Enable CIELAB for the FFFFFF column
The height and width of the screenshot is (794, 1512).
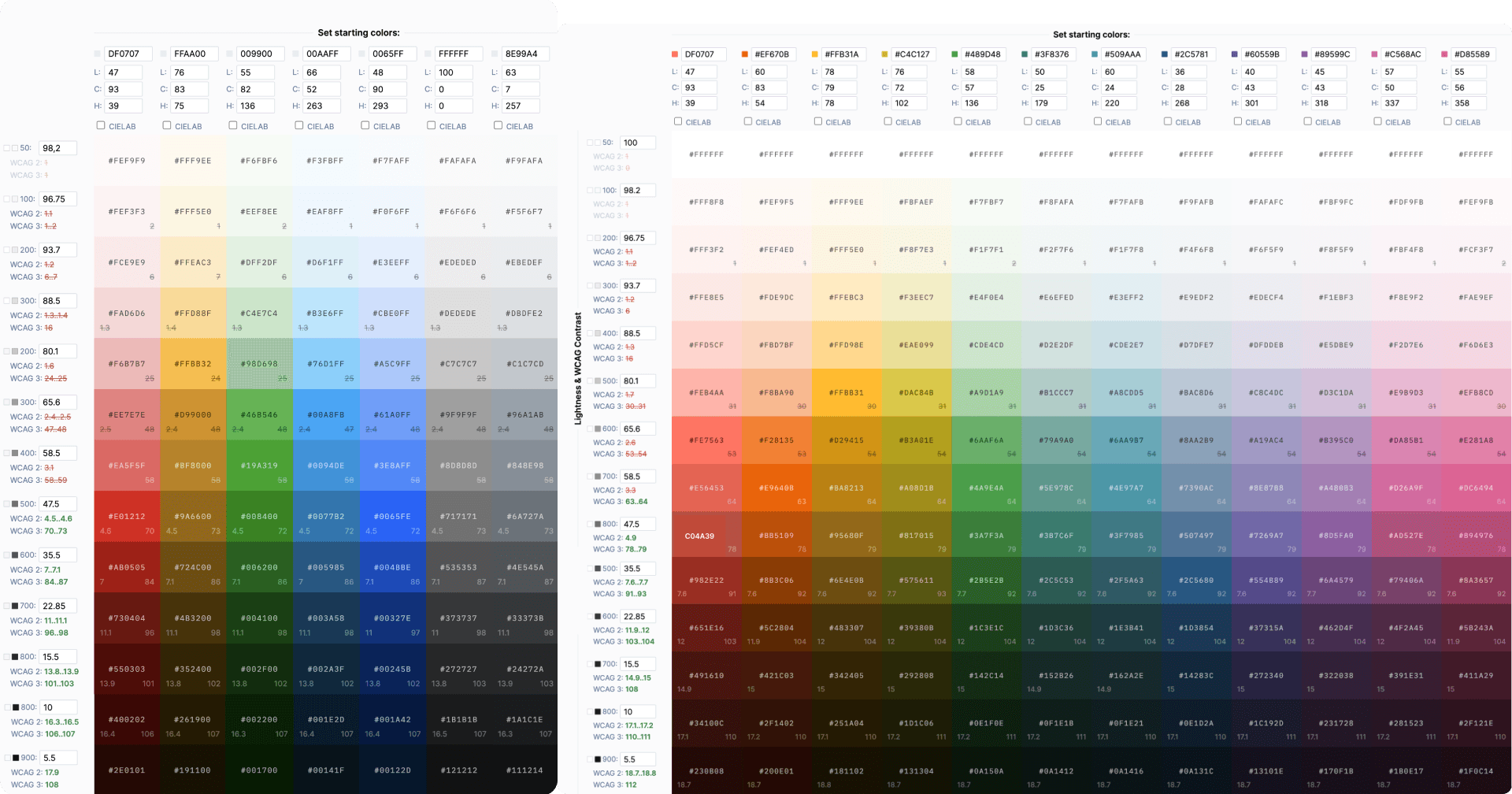[431, 125]
